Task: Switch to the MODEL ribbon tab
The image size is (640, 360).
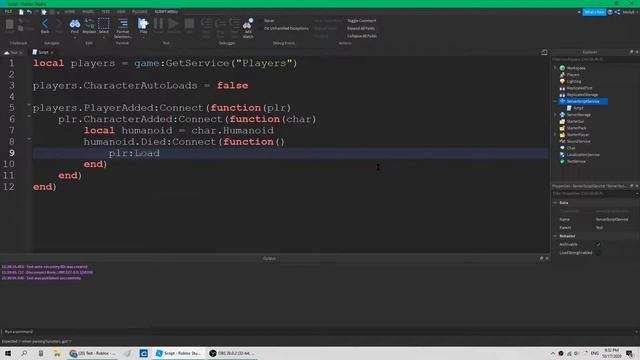Action: point(88,12)
